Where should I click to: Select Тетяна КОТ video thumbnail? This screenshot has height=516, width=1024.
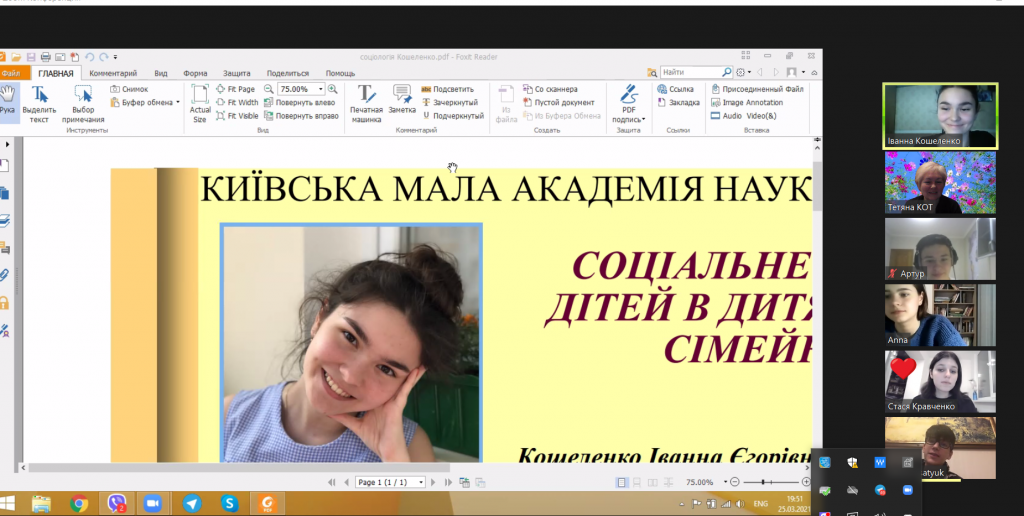(x=940, y=182)
